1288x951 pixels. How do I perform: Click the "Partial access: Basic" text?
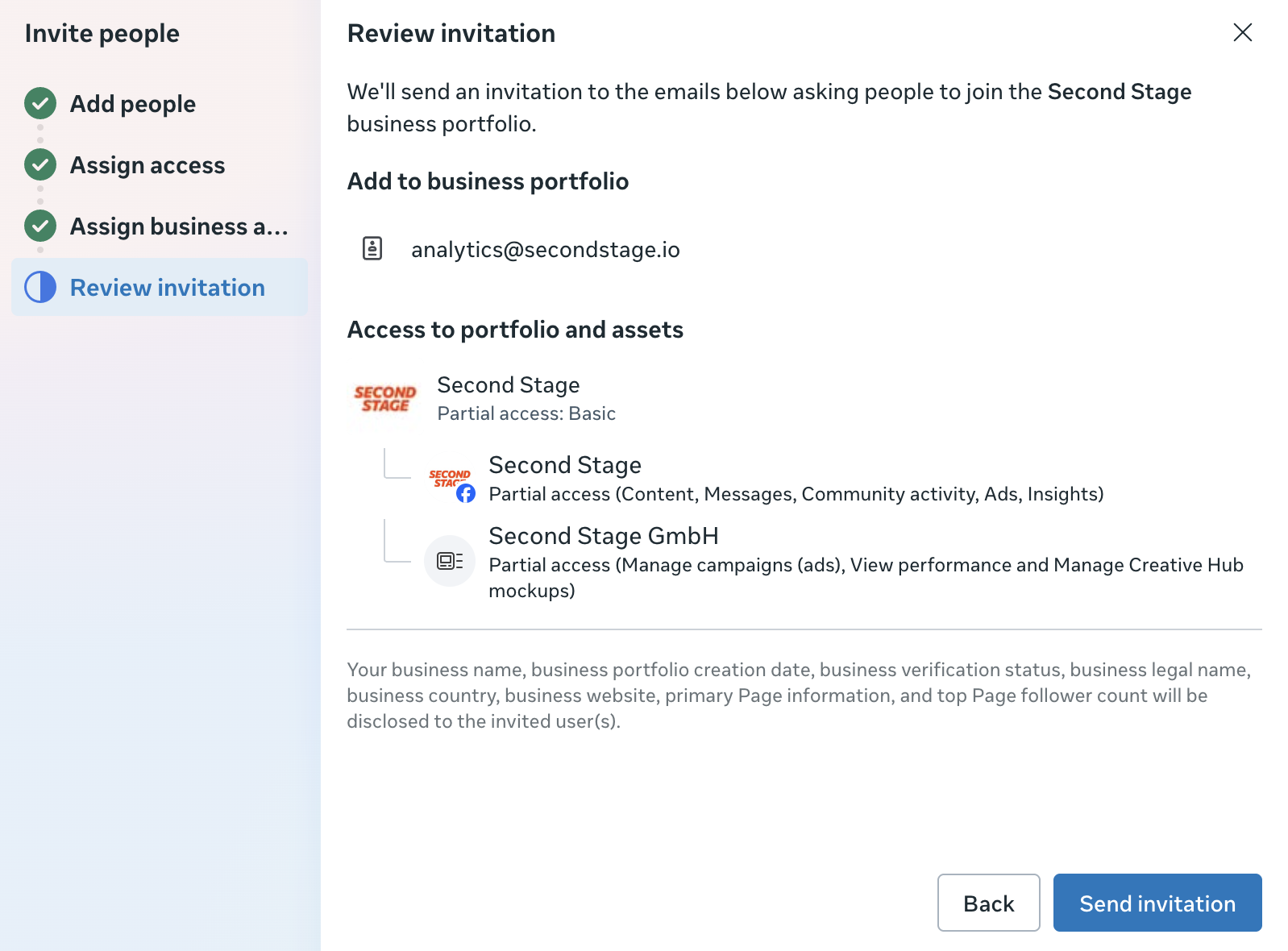[526, 413]
